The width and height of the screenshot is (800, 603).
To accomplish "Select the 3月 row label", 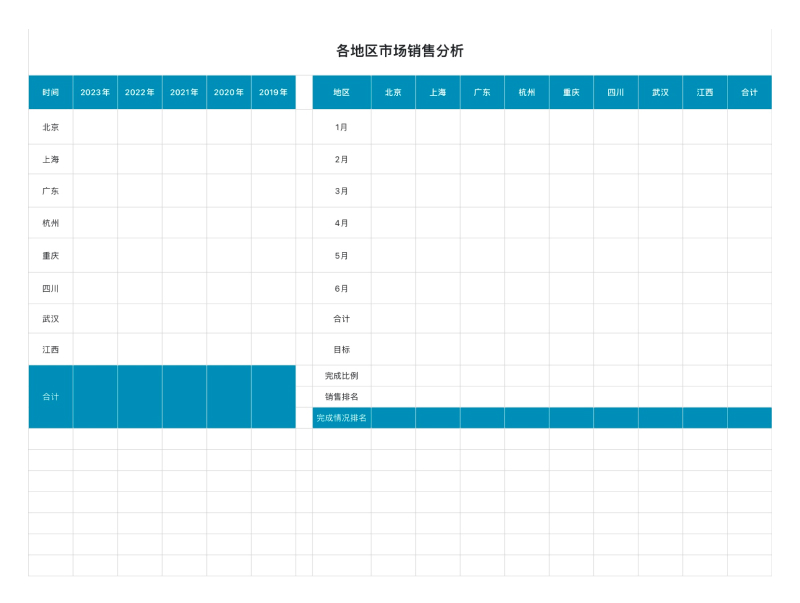I will click(341, 191).
